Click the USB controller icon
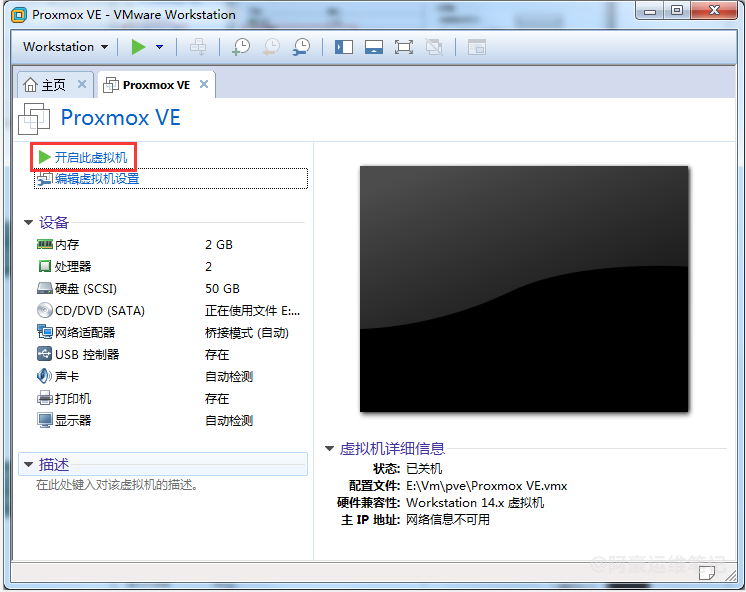 45,354
